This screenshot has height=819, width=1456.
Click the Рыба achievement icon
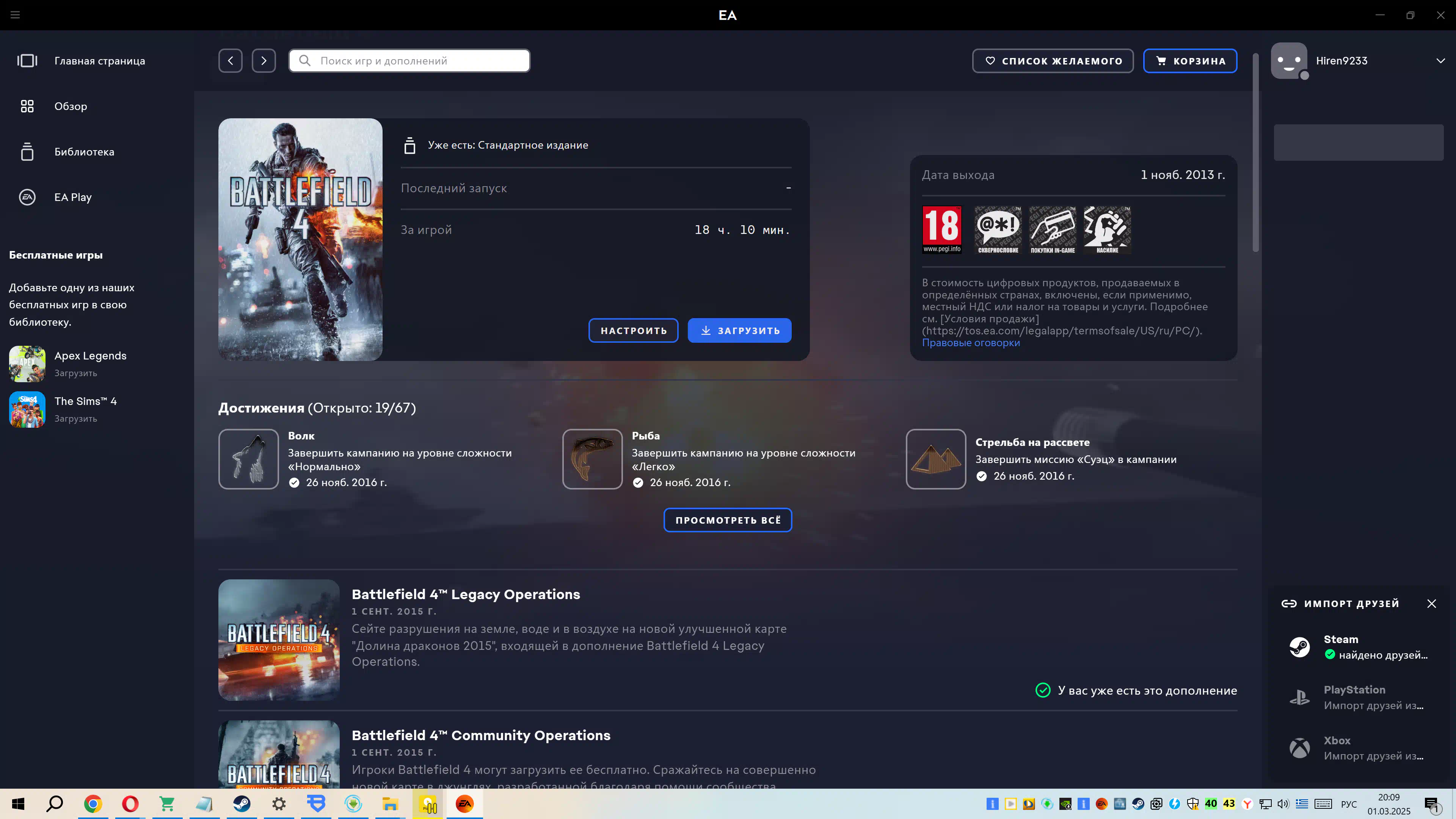point(592,459)
